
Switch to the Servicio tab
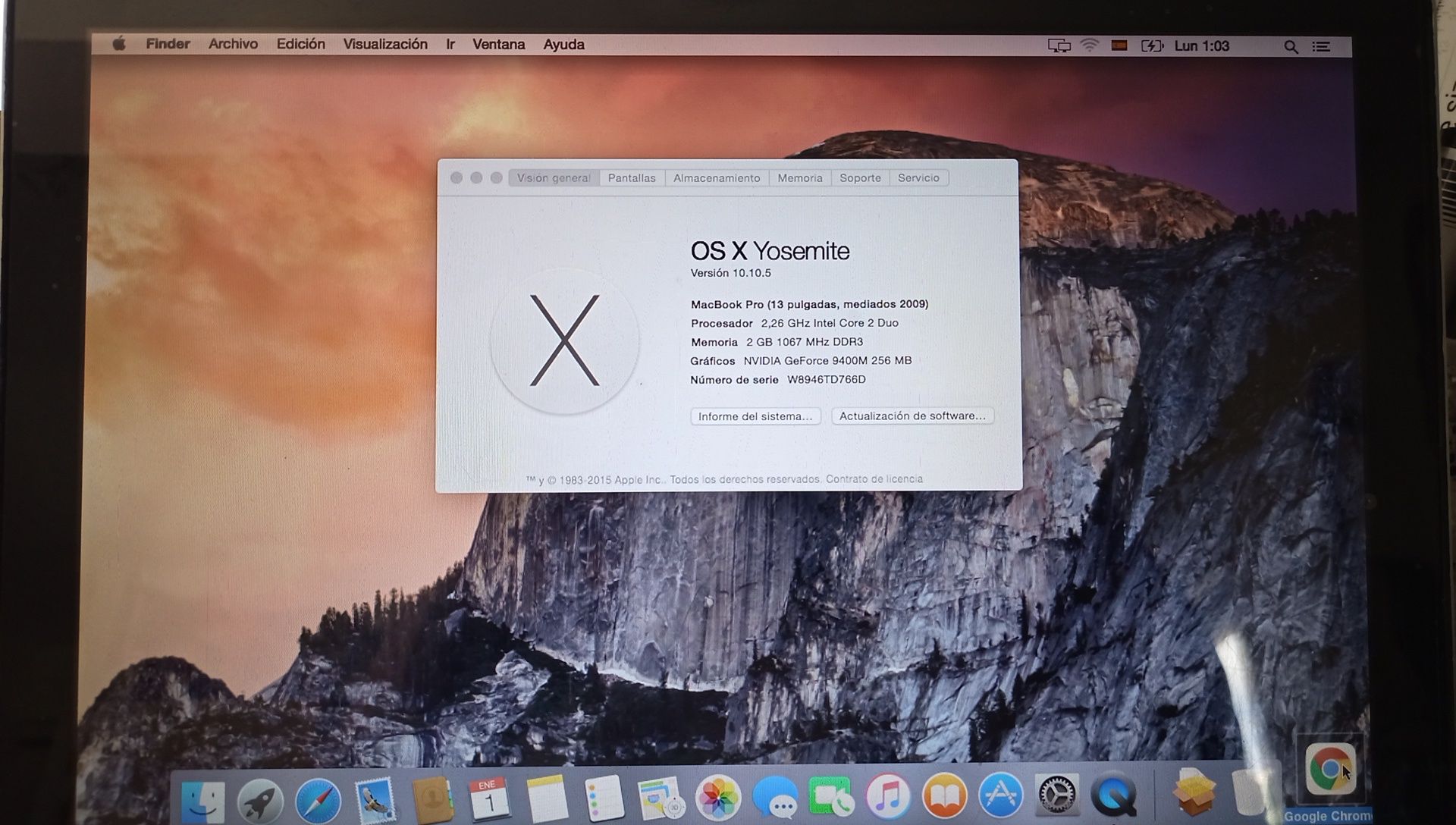pos(918,177)
